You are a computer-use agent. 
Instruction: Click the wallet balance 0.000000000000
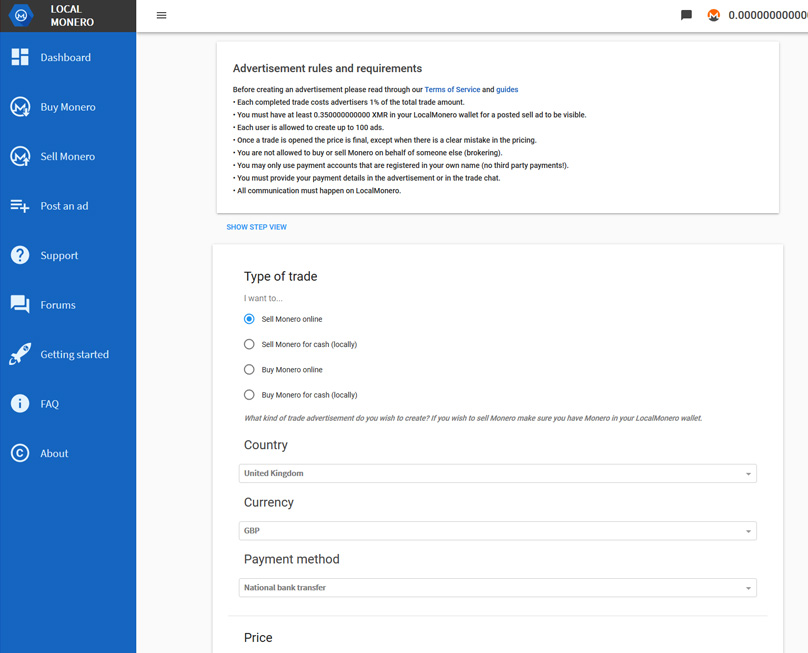(x=768, y=15)
